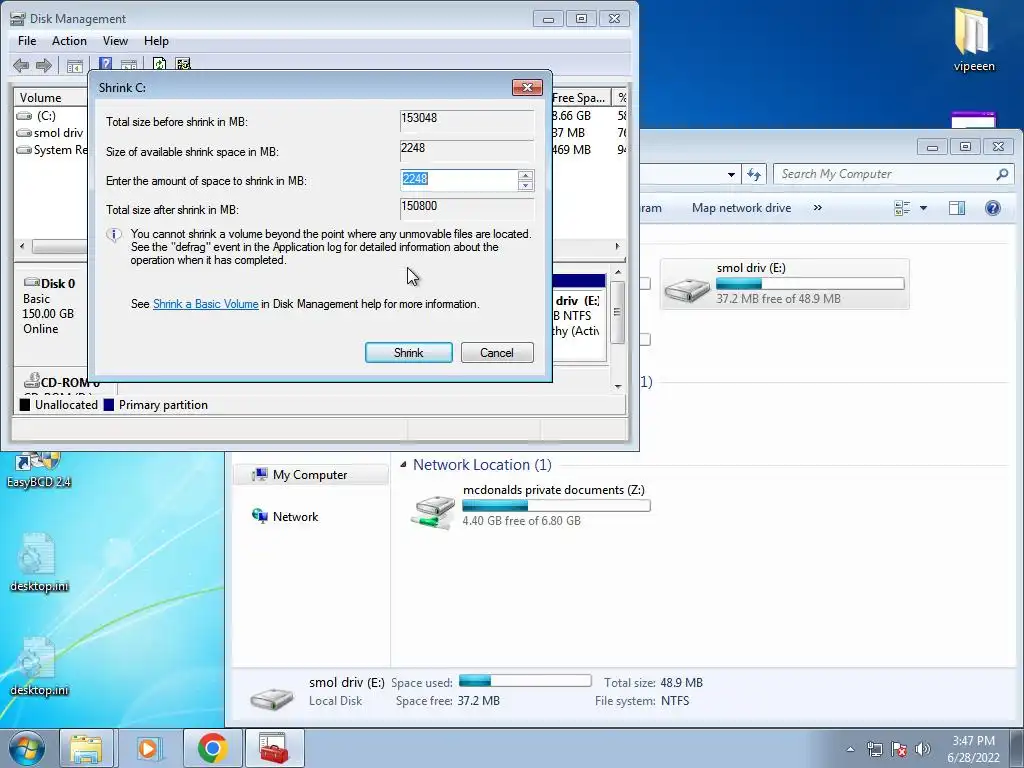Image resolution: width=1024 pixels, height=768 pixels.
Task: Decrease shrink amount with the down spinner arrow
Action: click(525, 185)
